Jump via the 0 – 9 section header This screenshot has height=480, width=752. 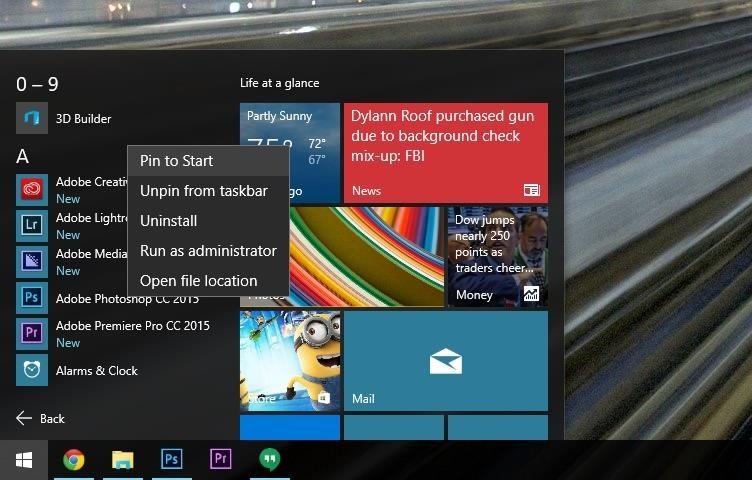click(x=37, y=84)
